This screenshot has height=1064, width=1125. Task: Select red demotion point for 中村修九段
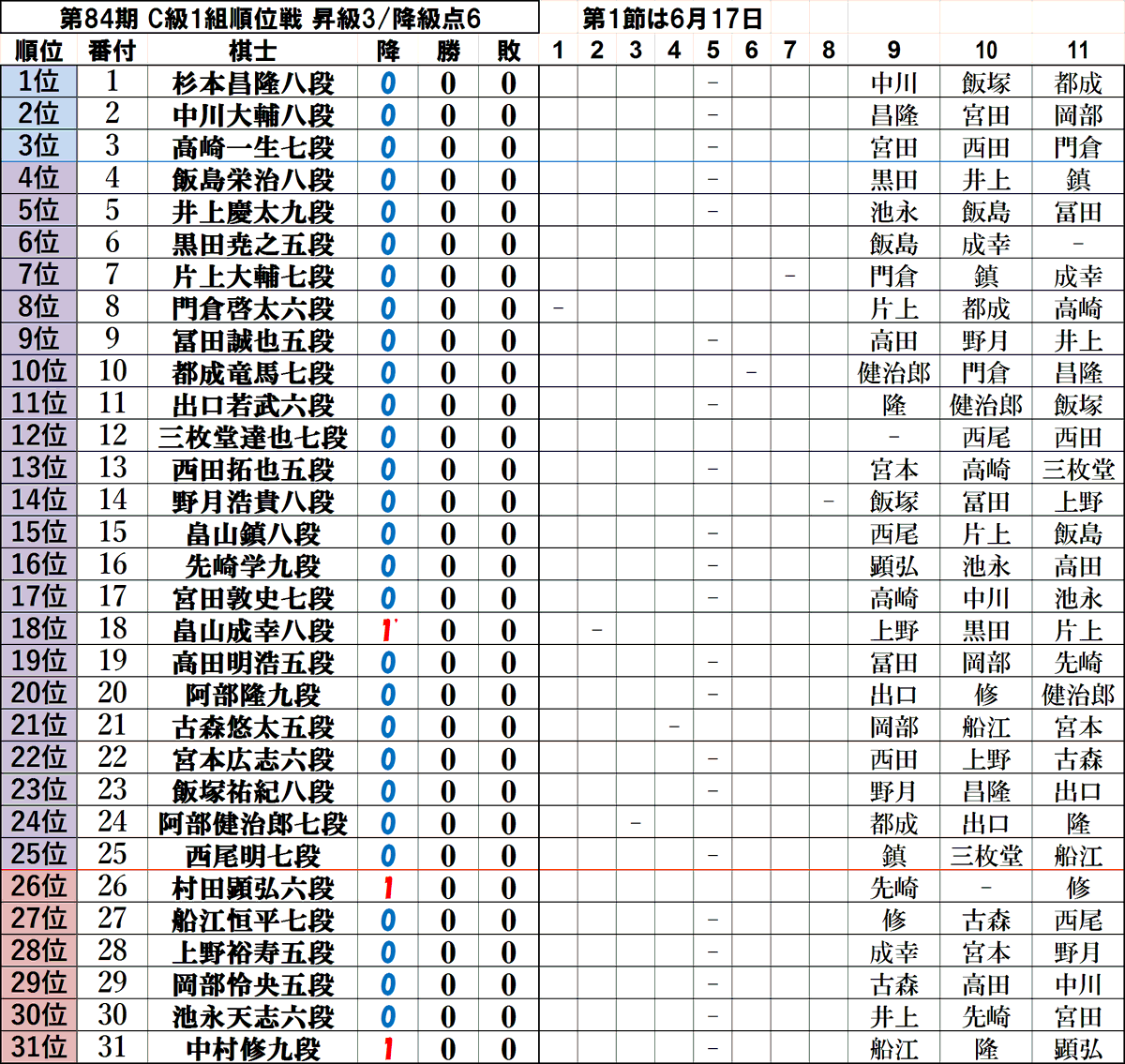387,1048
